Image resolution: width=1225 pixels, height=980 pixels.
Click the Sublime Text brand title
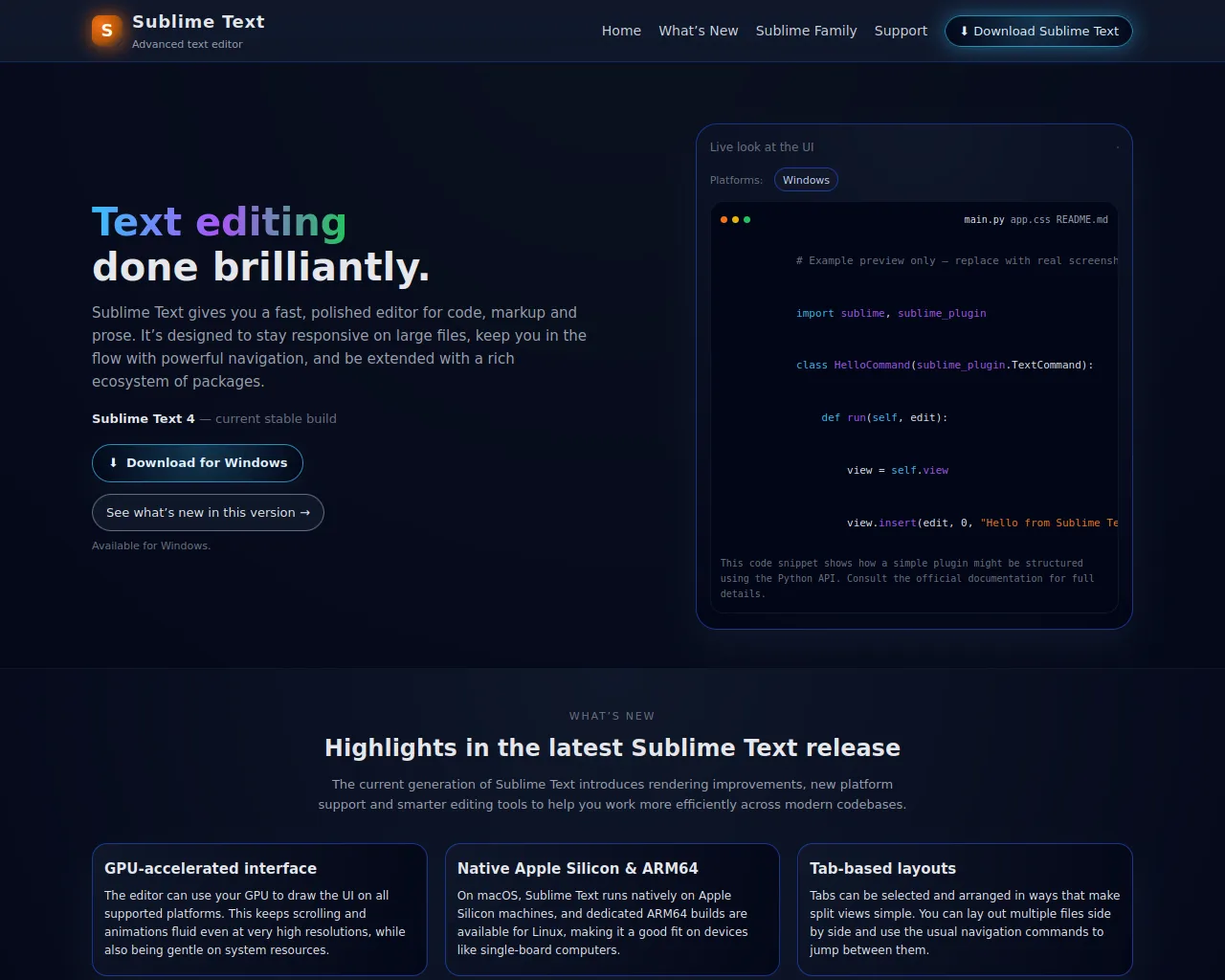click(x=198, y=22)
